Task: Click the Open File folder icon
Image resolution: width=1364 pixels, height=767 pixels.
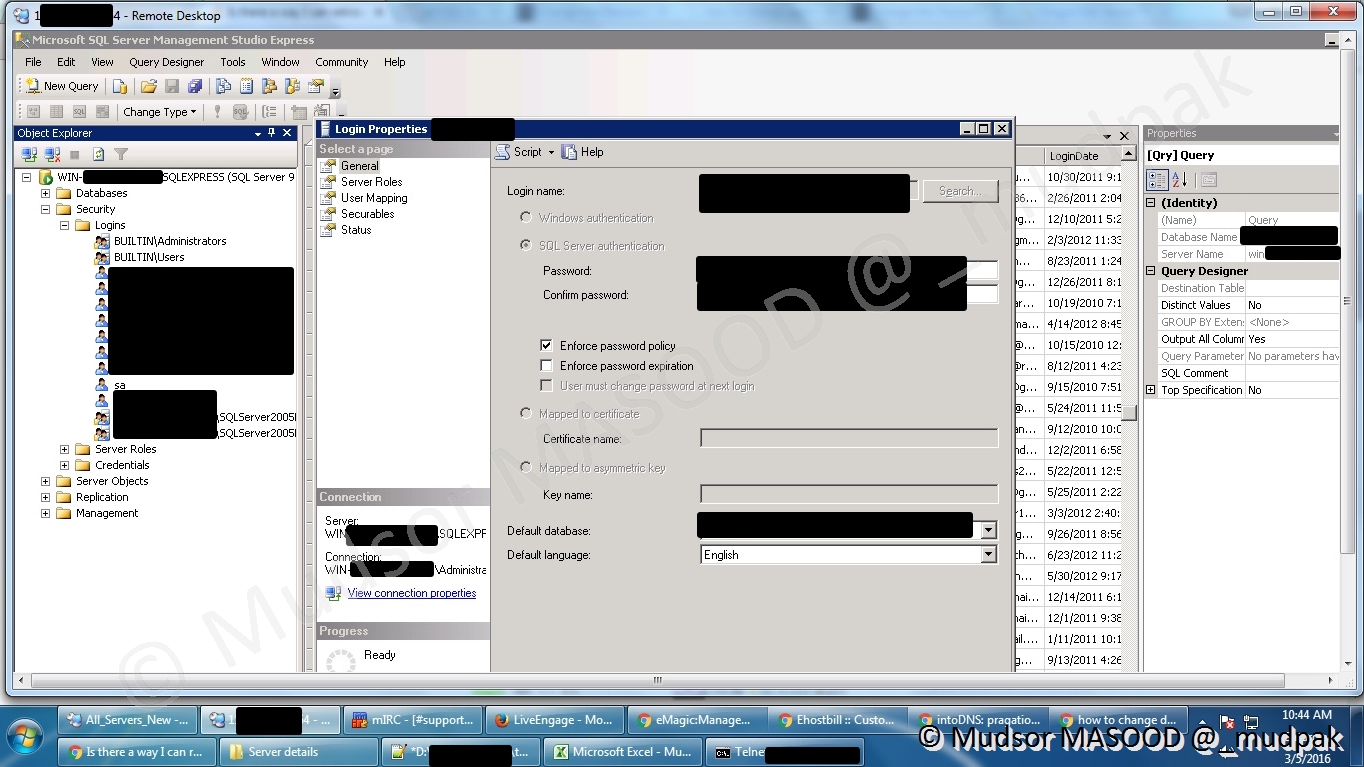Action: (x=148, y=86)
